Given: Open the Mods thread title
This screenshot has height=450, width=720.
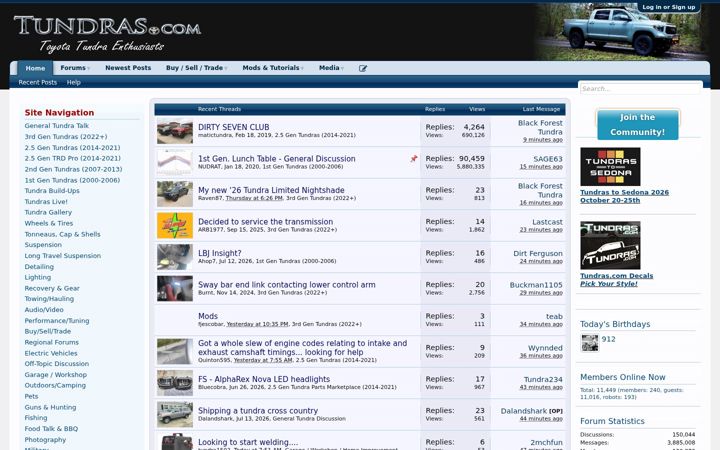Looking at the screenshot, I should click(208, 316).
